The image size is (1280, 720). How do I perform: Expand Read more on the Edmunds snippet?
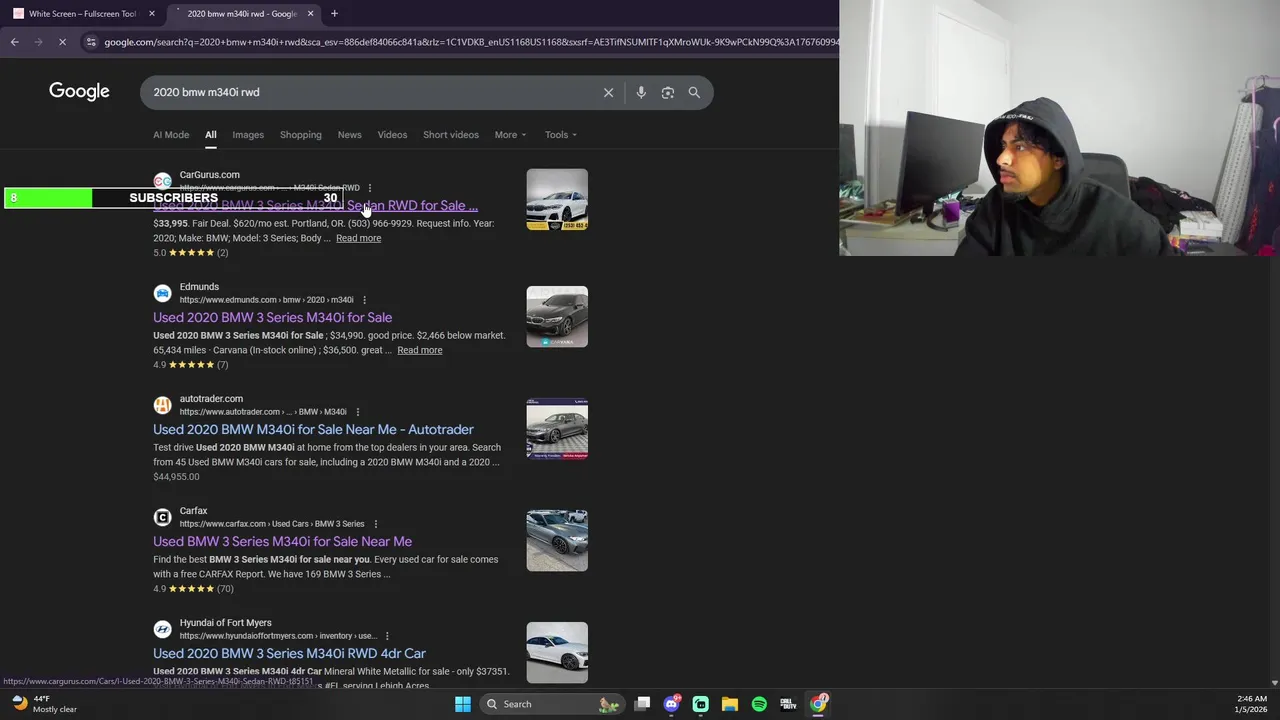[x=419, y=350]
